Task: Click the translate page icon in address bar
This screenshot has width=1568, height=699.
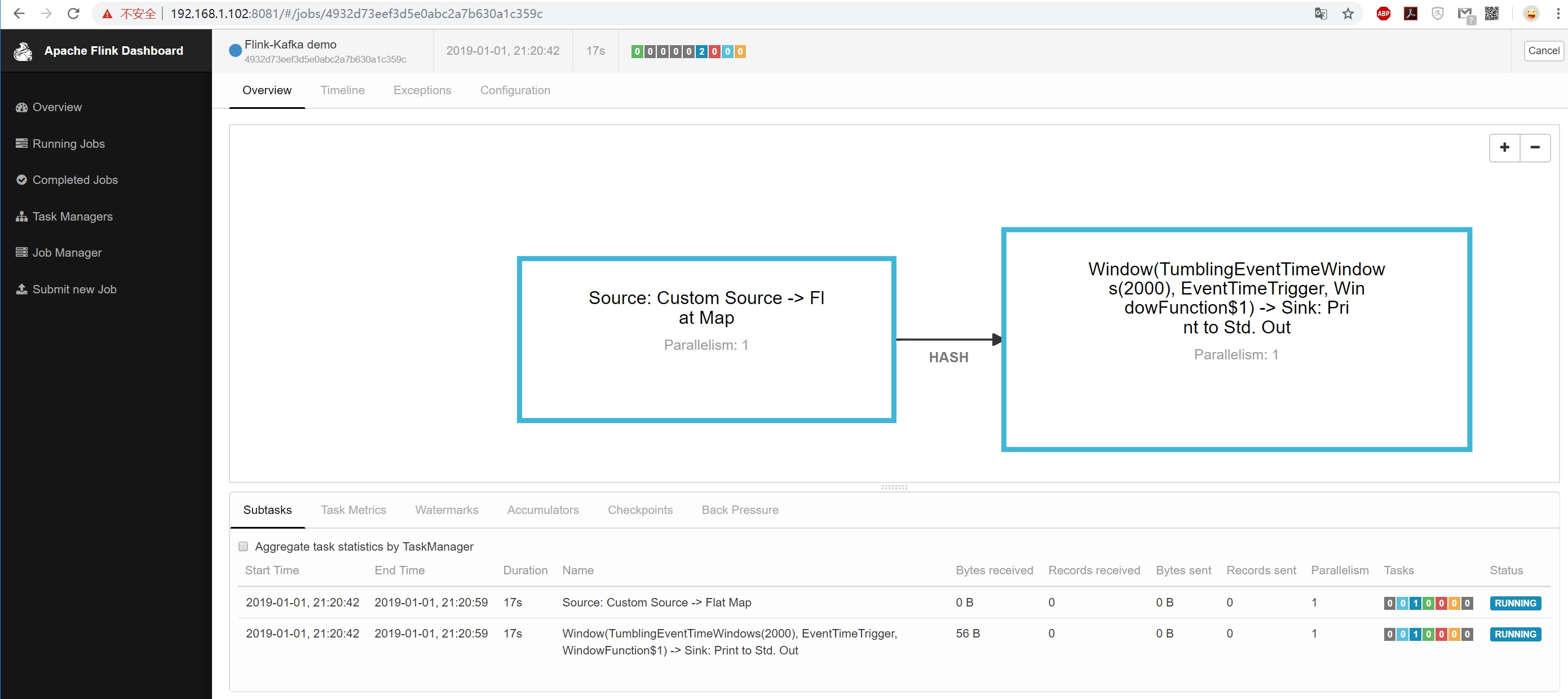Action: pos(1320,14)
